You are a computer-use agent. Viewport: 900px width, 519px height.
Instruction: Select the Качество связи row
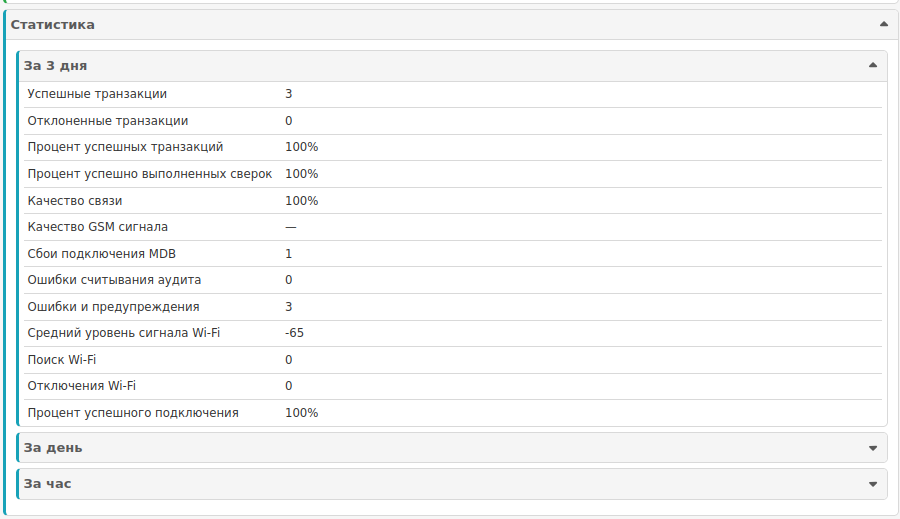coord(453,201)
